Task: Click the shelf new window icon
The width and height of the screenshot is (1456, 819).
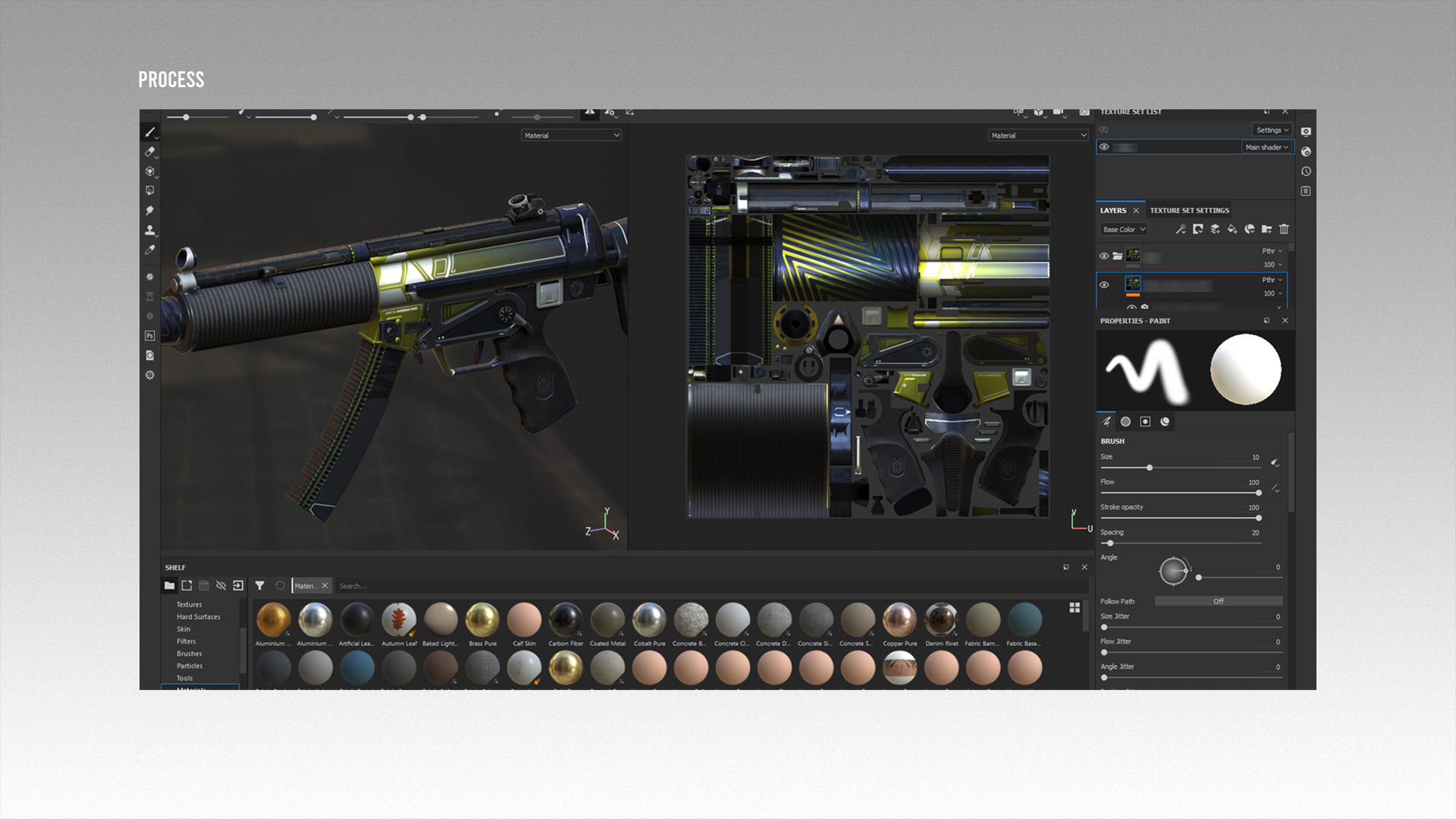Action: coord(187,585)
